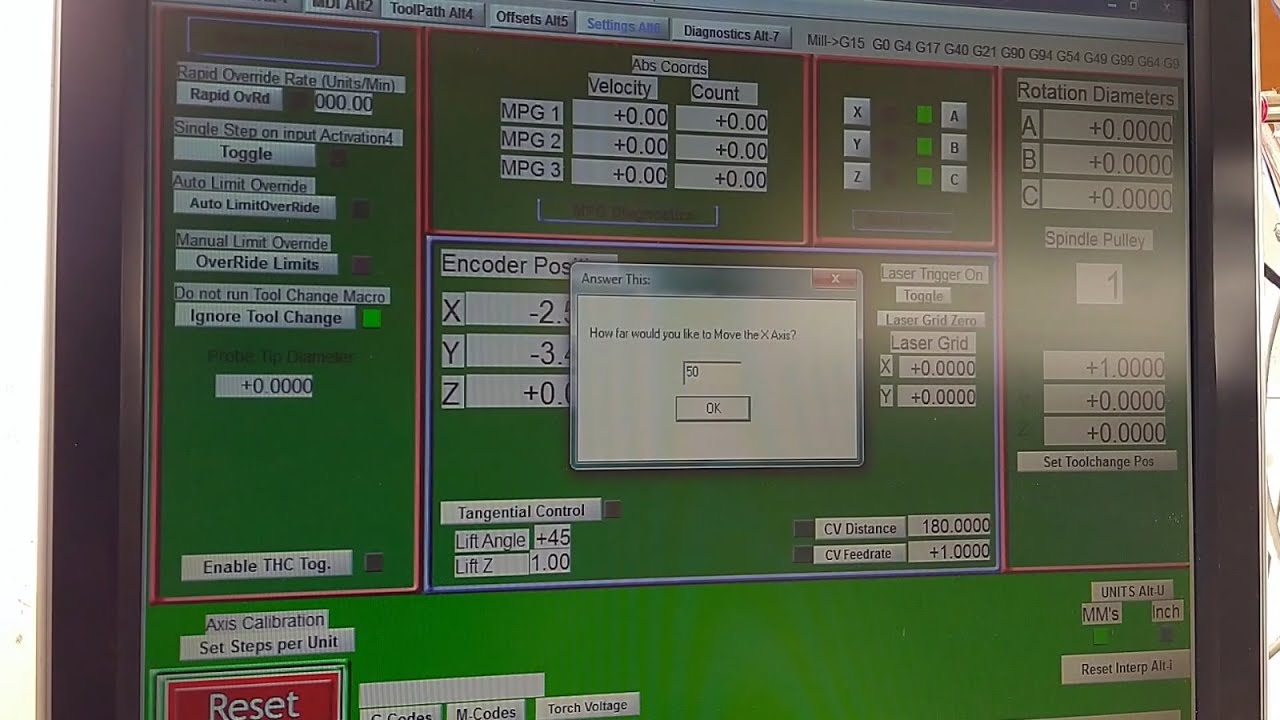The height and width of the screenshot is (720, 1280).
Task: Switch to the Offsets Alt5 tab
Action: click(x=531, y=18)
